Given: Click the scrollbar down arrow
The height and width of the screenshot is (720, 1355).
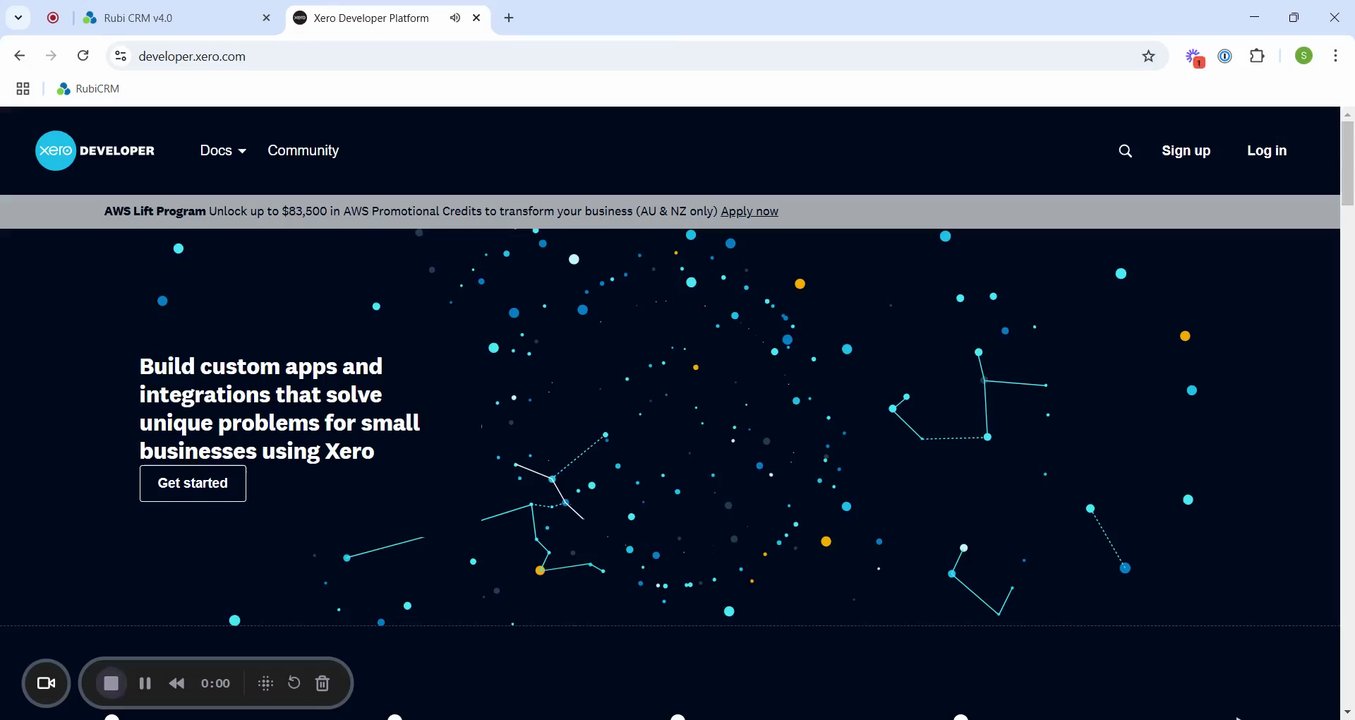Looking at the screenshot, I should (1347, 713).
